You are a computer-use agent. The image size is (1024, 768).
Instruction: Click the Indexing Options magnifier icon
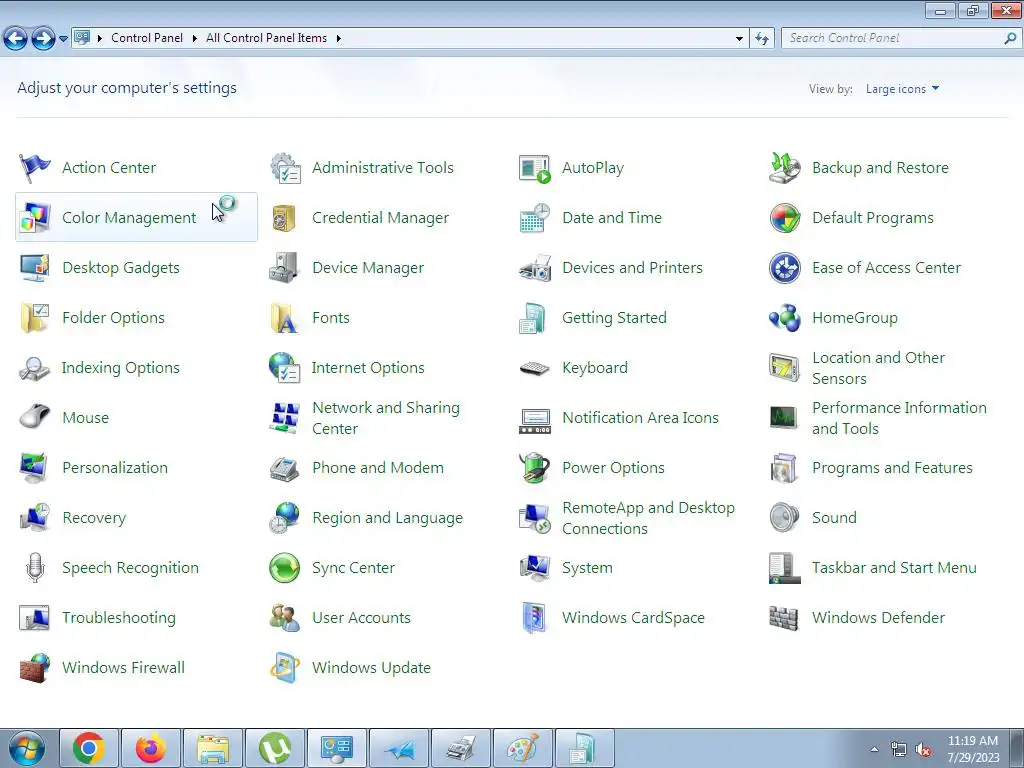[35, 368]
